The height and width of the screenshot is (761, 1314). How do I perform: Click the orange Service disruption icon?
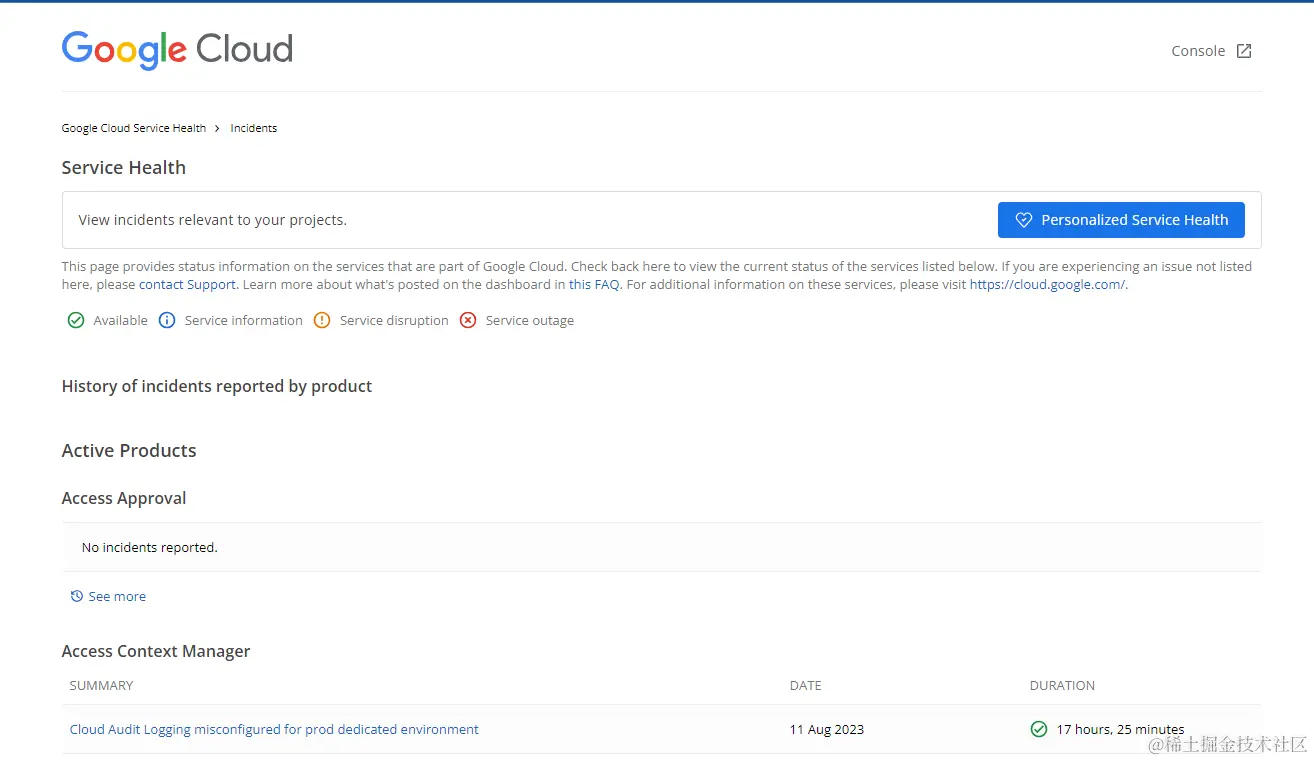pos(322,321)
